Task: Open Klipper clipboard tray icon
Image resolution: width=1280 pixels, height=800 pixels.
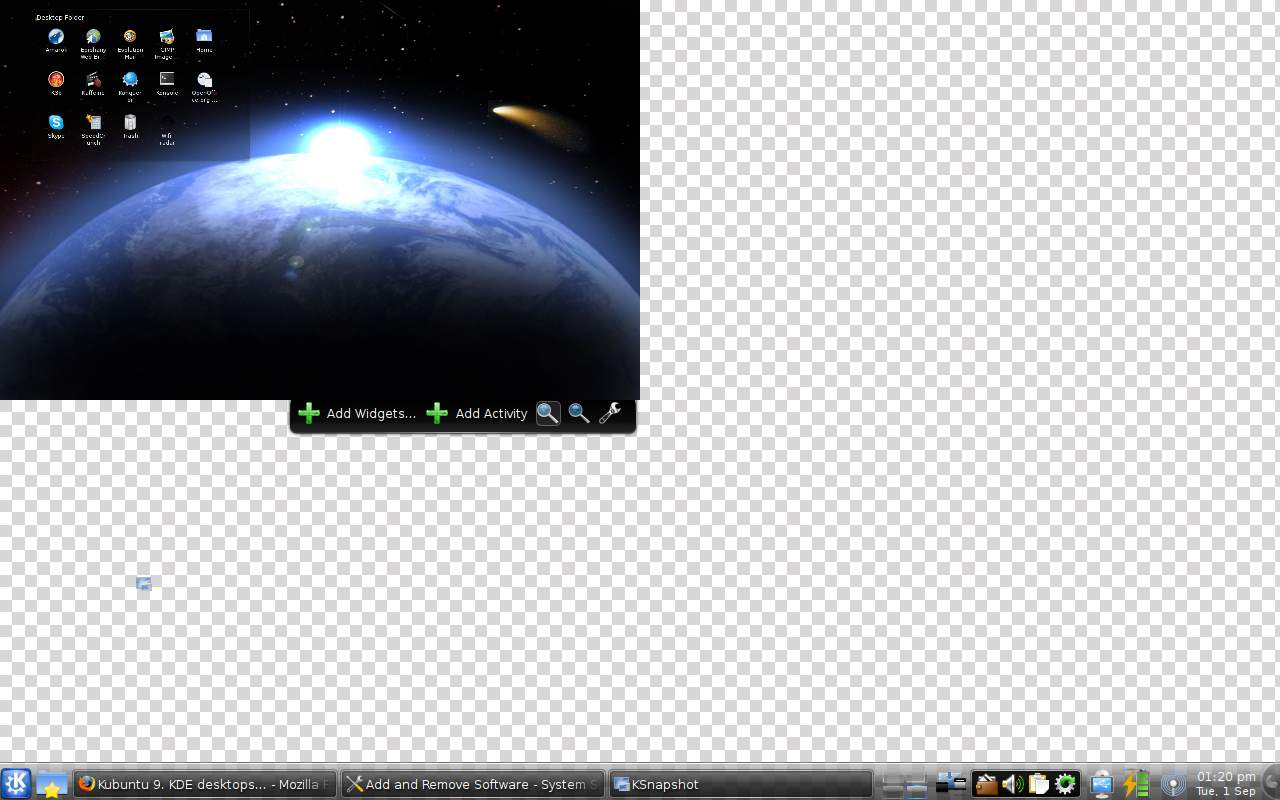Action: click(1038, 785)
